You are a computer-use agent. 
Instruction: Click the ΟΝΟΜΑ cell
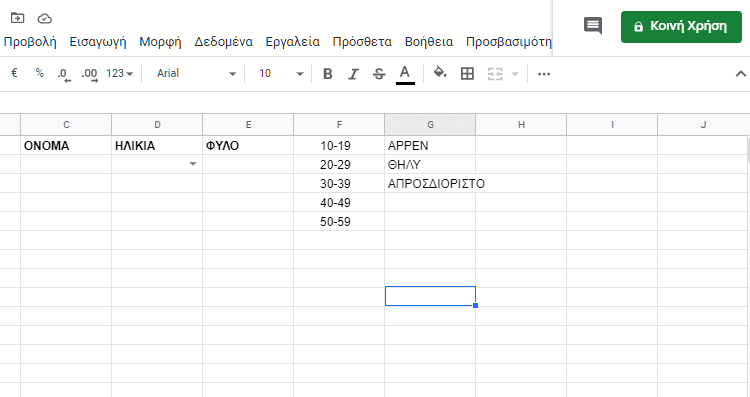(x=66, y=145)
